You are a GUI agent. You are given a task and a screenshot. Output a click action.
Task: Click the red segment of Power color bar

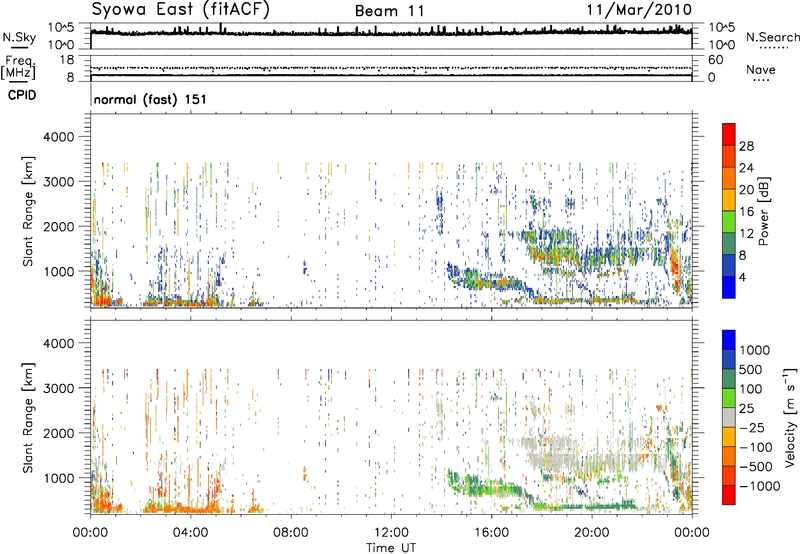[x=729, y=134]
